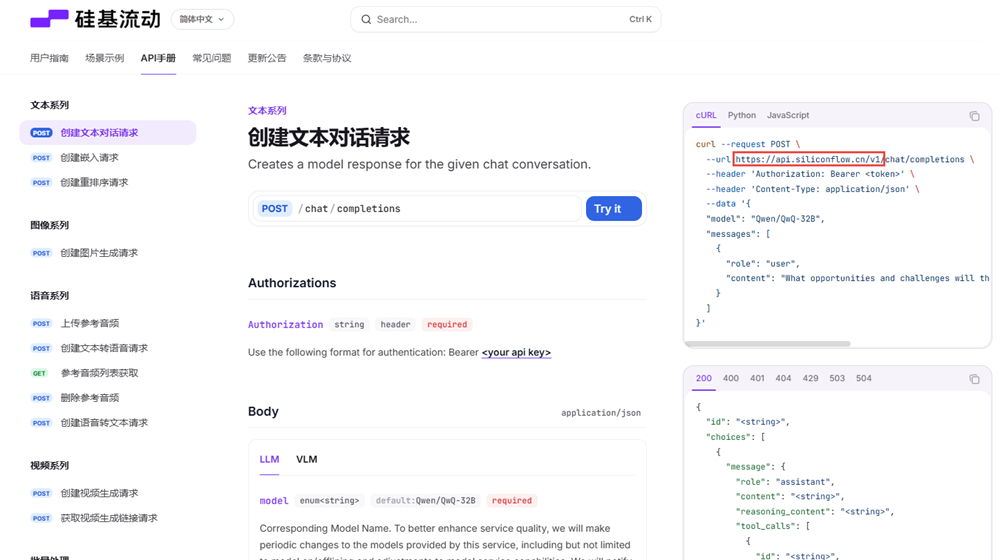Open the 更新公告 tab
1000x560 pixels.
pyautogui.click(x=267, y=58)
